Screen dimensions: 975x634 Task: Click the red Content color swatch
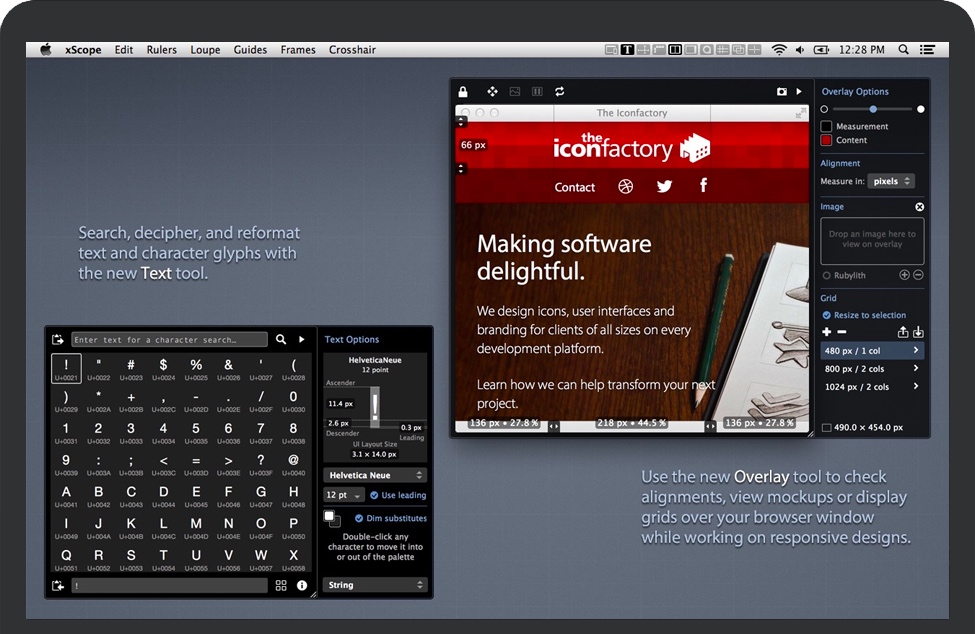(x=826, y=140)
